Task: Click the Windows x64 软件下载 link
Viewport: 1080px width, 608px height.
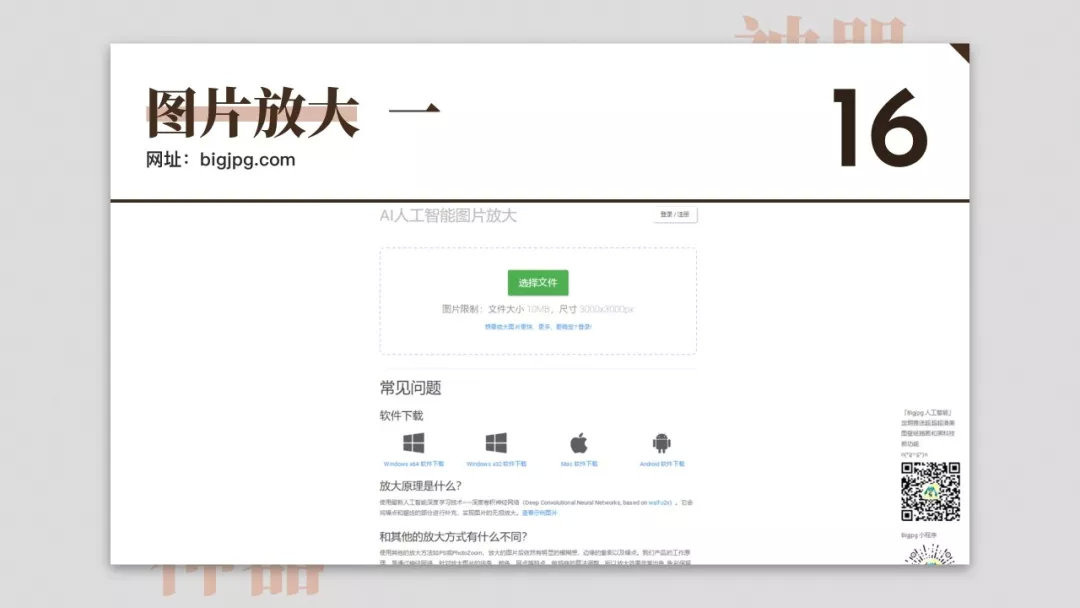Action: click(416, 462)
